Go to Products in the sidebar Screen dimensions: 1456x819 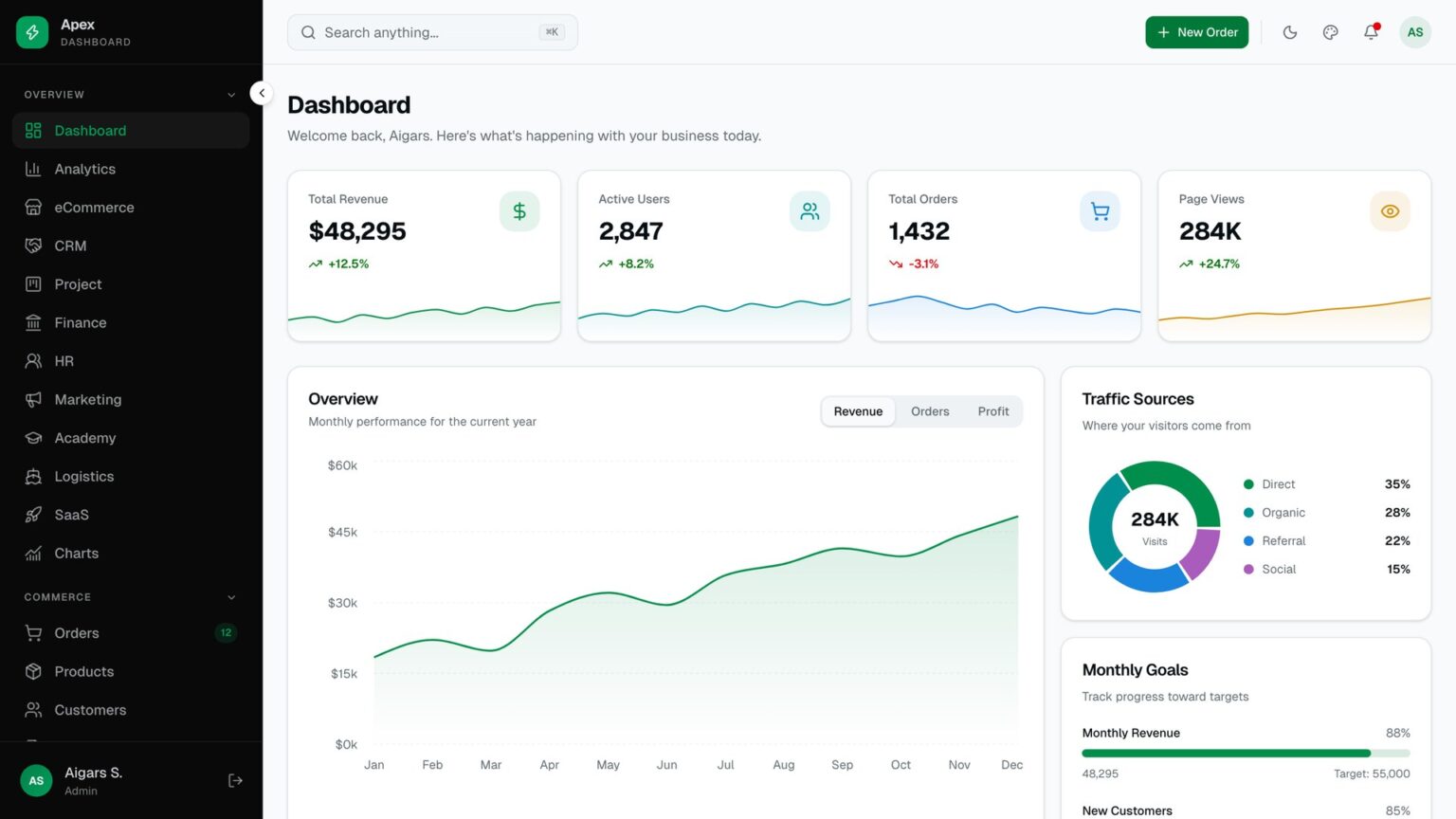pyautogui.click(x=131, y=671)
